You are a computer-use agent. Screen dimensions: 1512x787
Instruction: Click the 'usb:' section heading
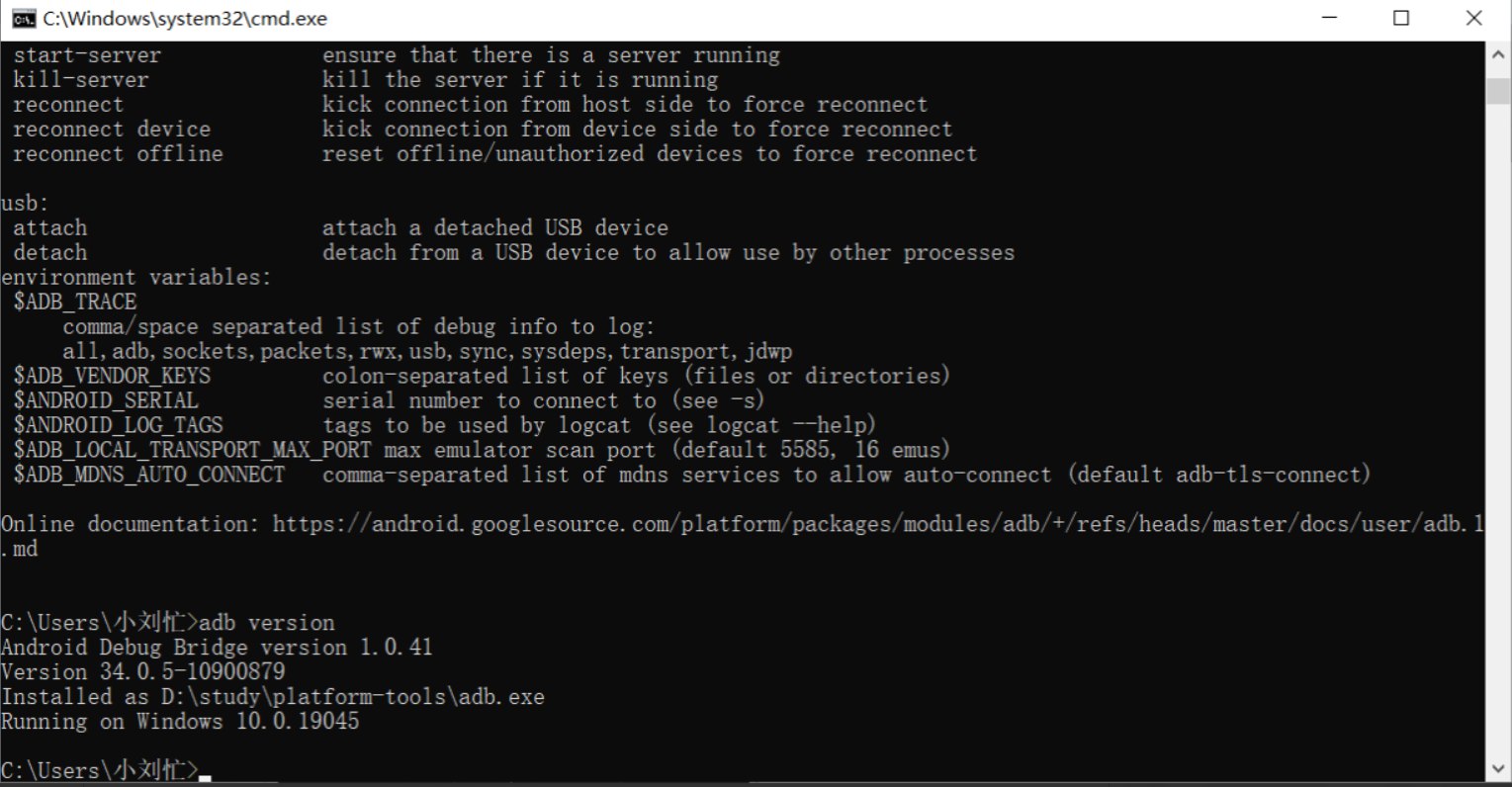click(x=25, y=204)
